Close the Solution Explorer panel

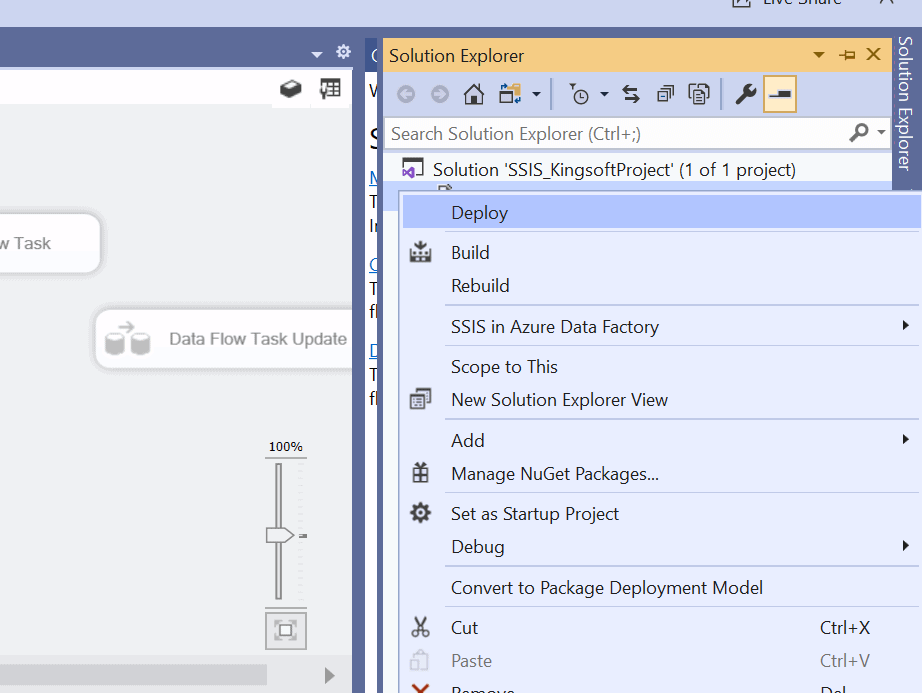(x=874, y=55)
